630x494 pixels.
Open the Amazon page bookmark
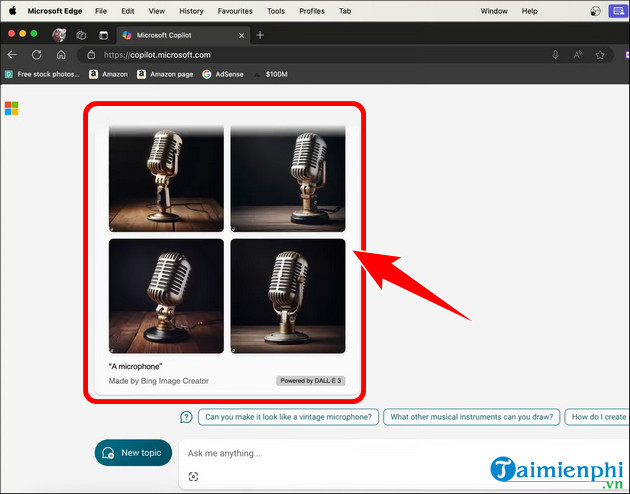coord(165,74)
